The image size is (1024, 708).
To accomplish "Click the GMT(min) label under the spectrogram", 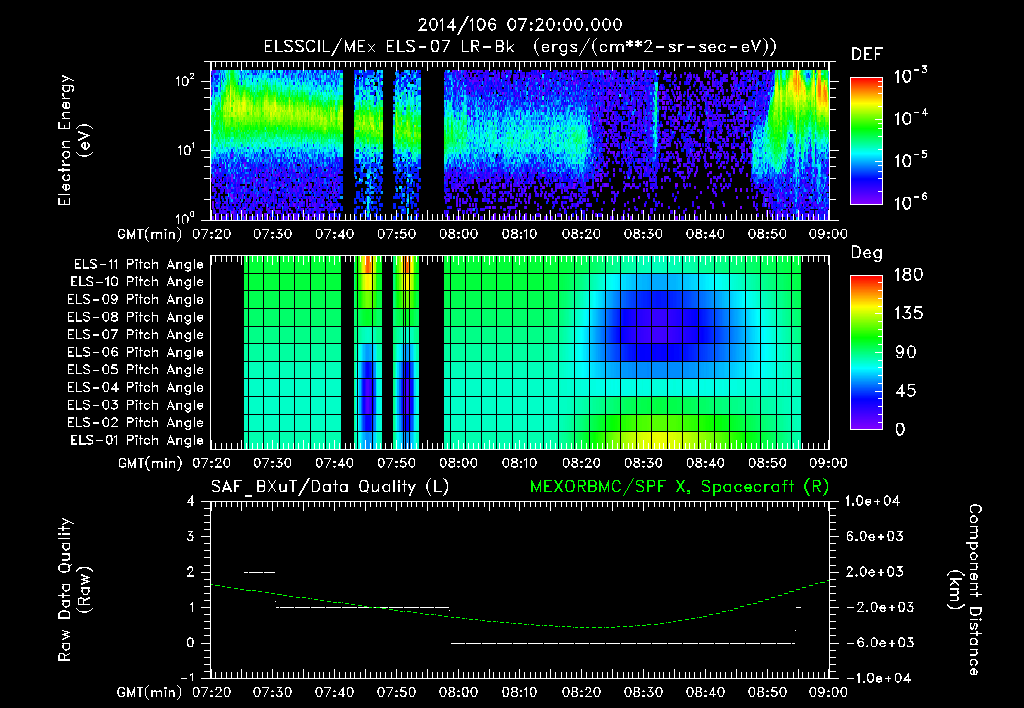I will click(150, 234).
